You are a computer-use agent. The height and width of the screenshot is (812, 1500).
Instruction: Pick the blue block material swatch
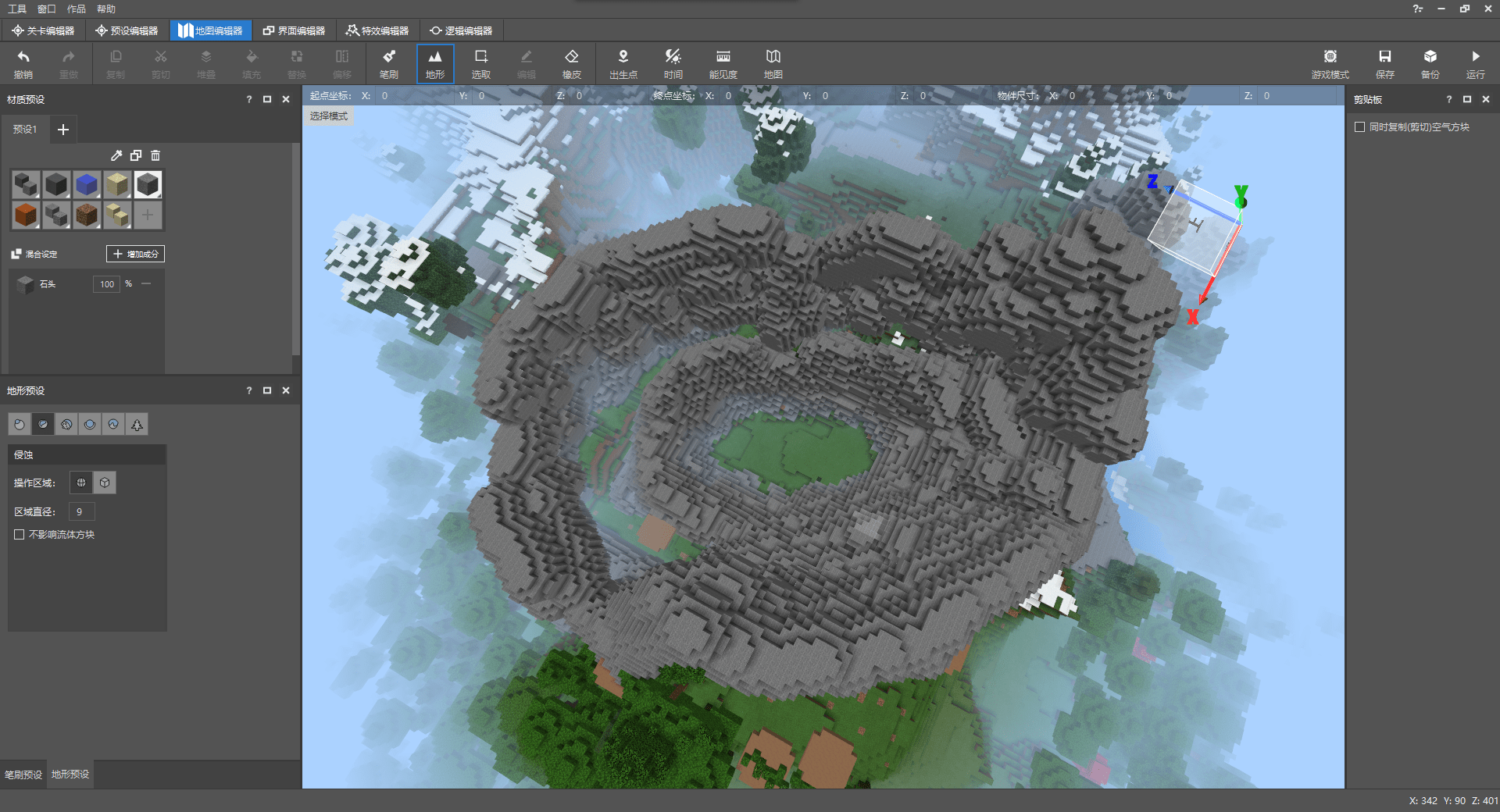[x=87, y=184]
